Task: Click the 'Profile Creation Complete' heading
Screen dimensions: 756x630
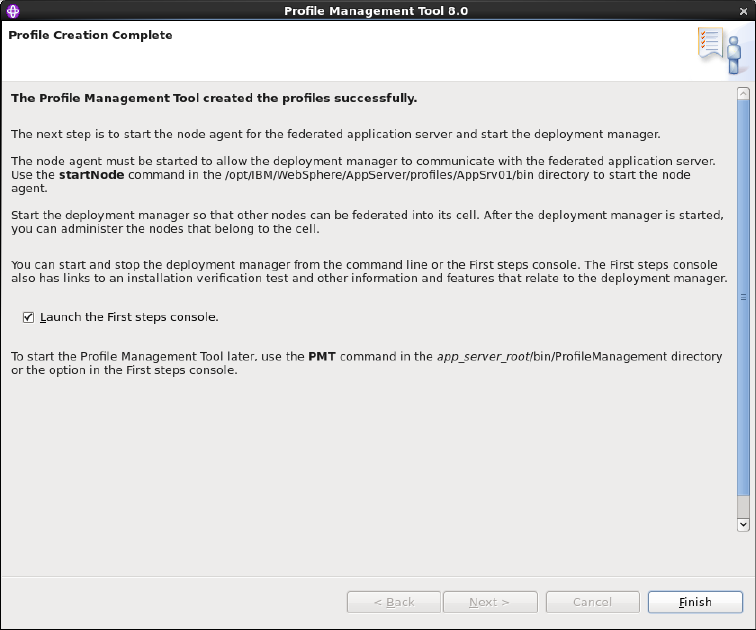Action: (x=90, y=35)
